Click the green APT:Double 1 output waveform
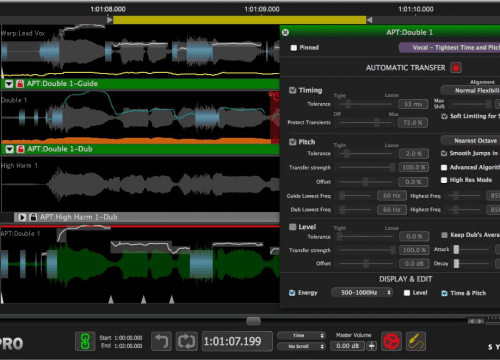500x360 pixels. (x=140, y=265)
